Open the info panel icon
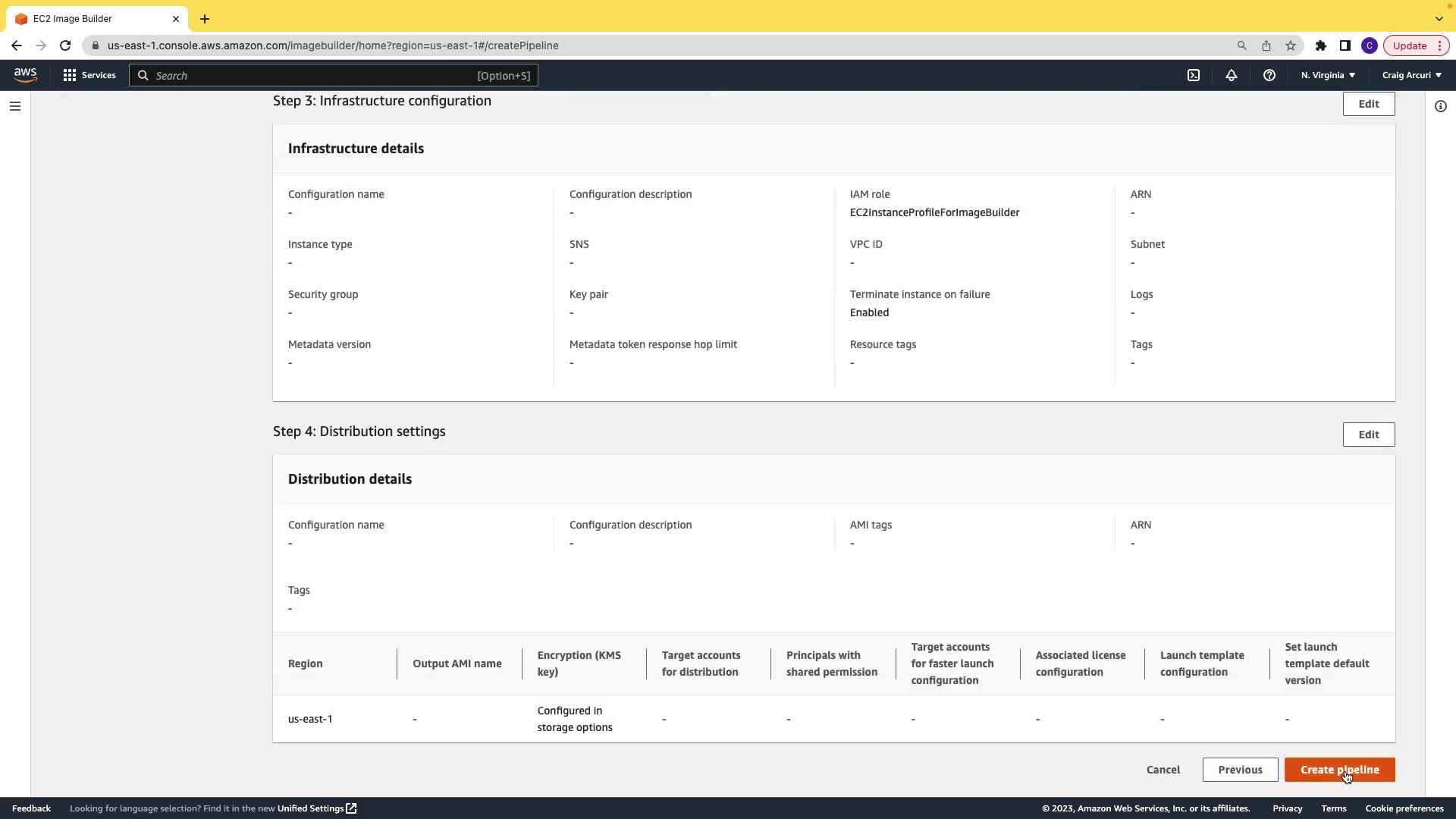 tap(1441, 106)
